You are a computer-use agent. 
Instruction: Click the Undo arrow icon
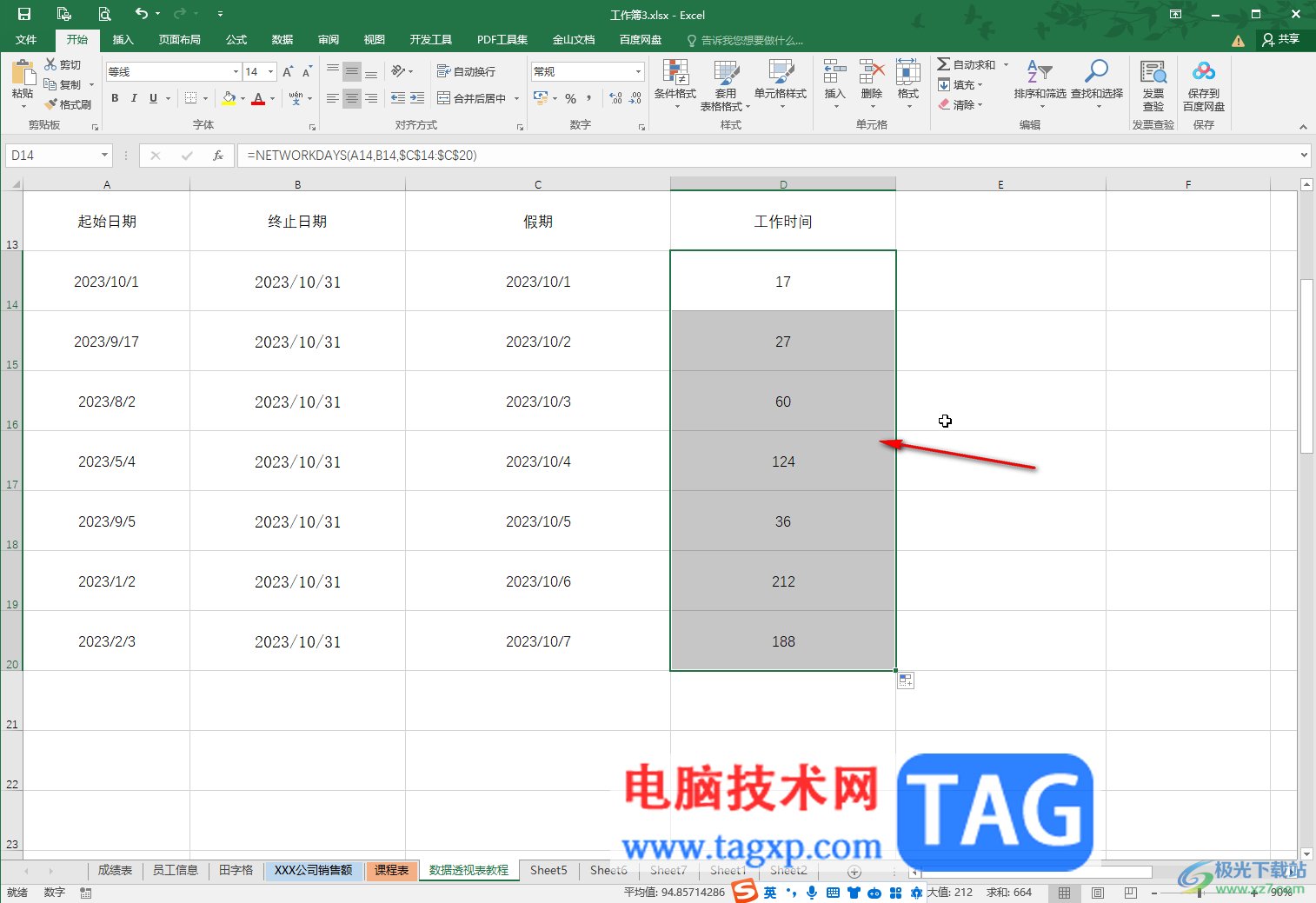tap(141, 13)
